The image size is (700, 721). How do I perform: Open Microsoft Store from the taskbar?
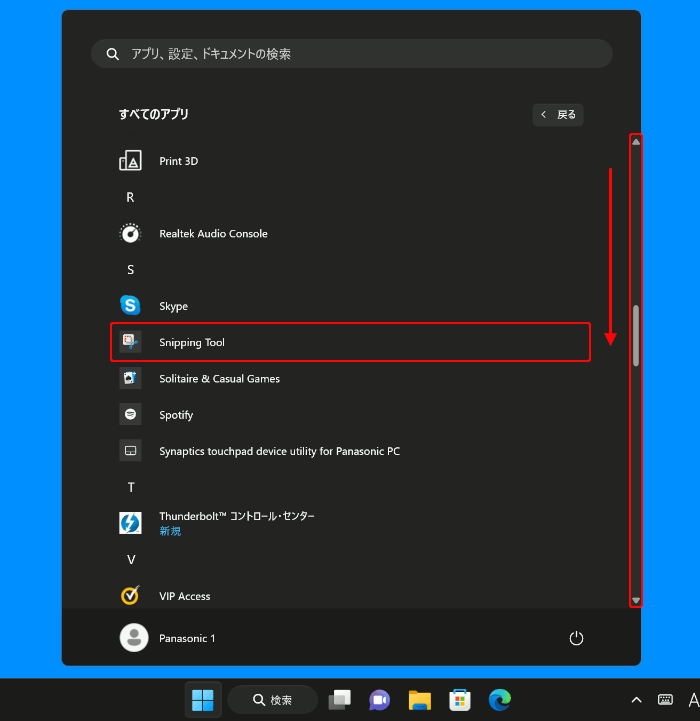pyautogui.click(x=459, y=700)
